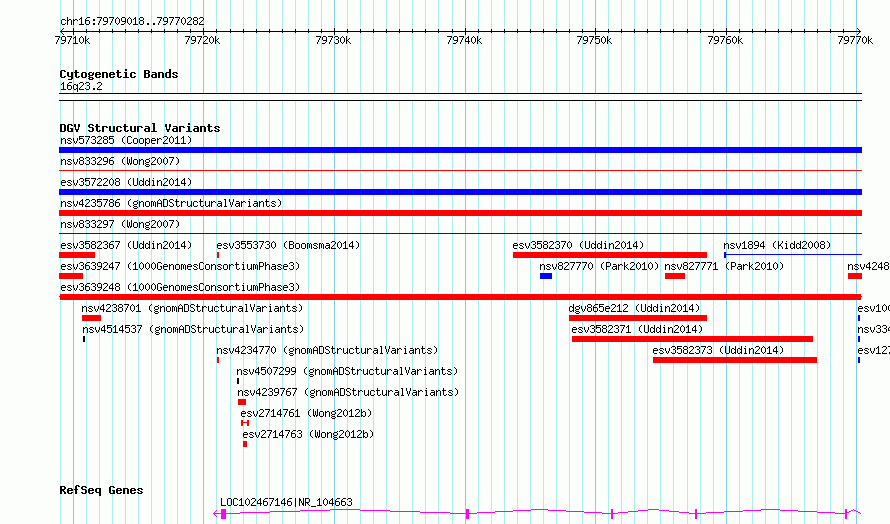Click the red bar under esv3582371
Image resolution: width=890 pixels, height=524 pixels.
[x=692, y=339]
